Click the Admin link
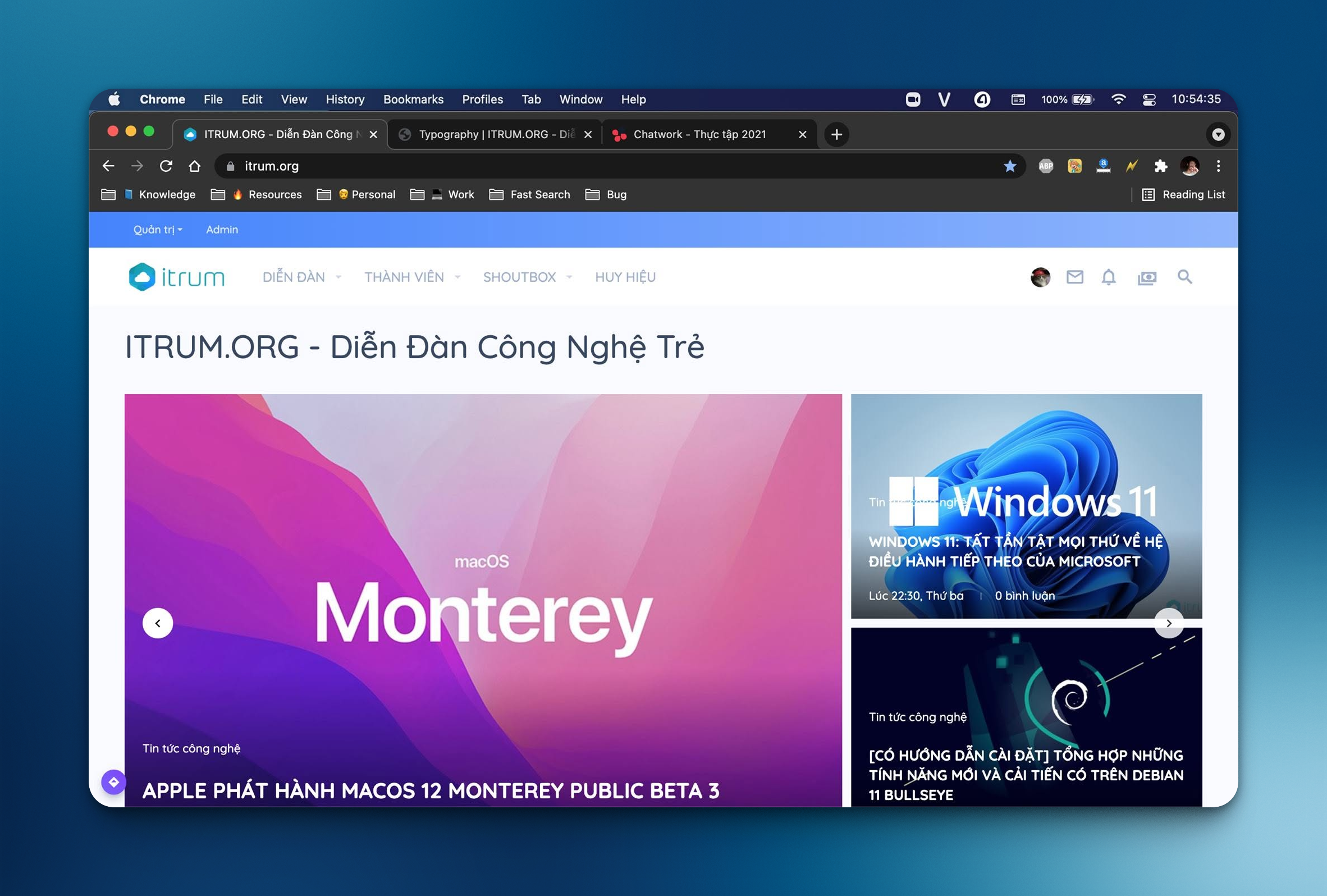This screenshot has width=1327, height=896. pyautogui.click(x=222, y=230)
